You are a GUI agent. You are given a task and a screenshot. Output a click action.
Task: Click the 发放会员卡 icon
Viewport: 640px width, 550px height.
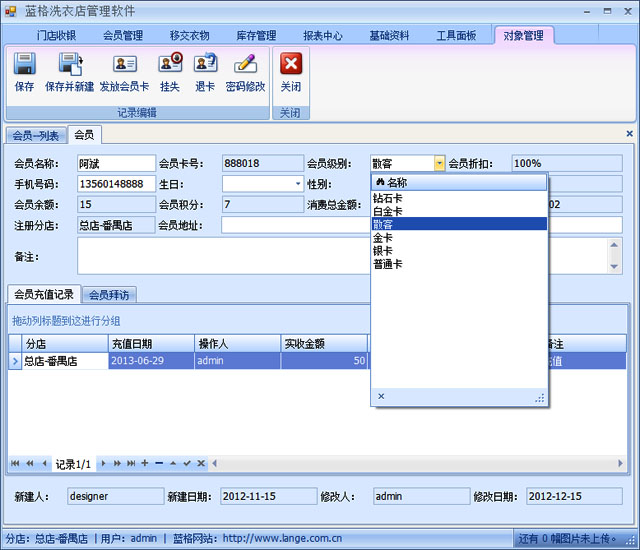(124, 64)
